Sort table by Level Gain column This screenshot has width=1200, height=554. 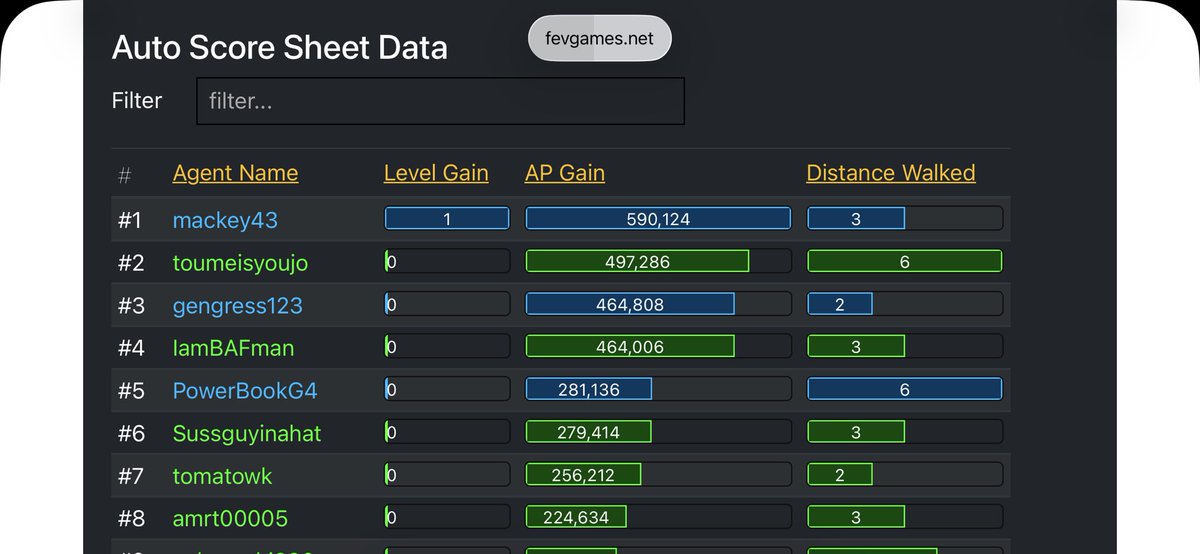436,173
